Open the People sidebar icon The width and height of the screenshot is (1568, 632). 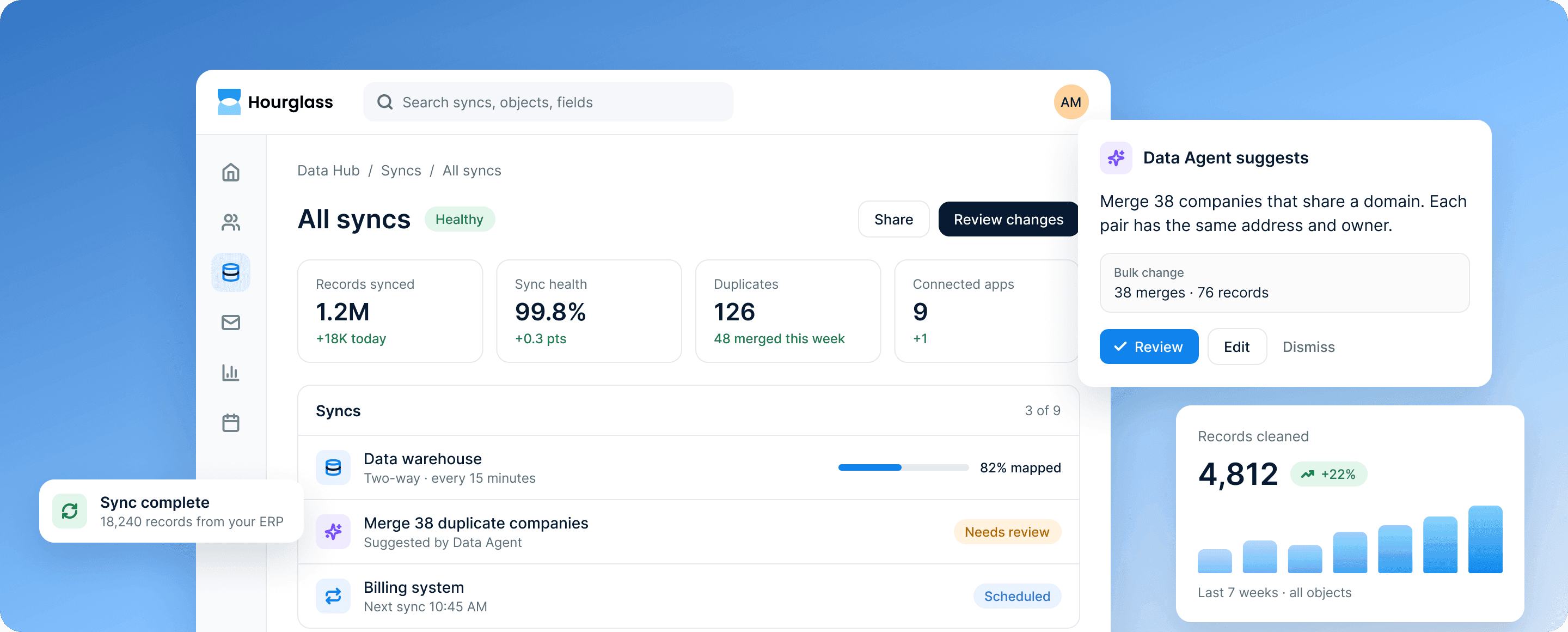231,222
